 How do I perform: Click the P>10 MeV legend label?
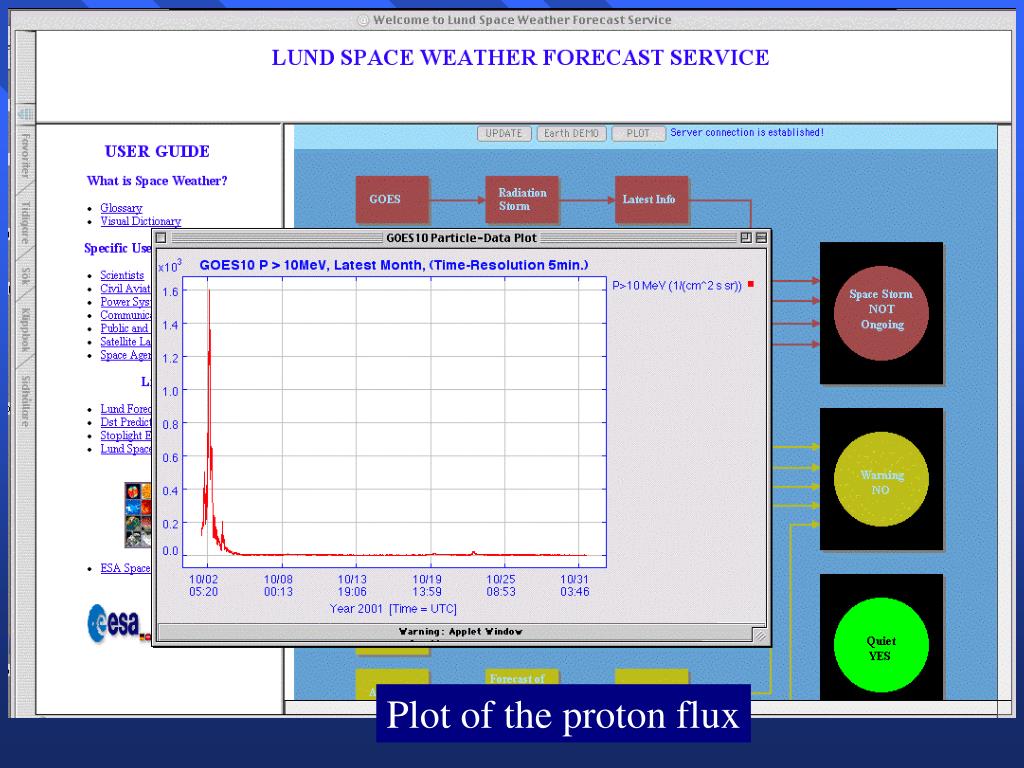(x=677, y=285)
